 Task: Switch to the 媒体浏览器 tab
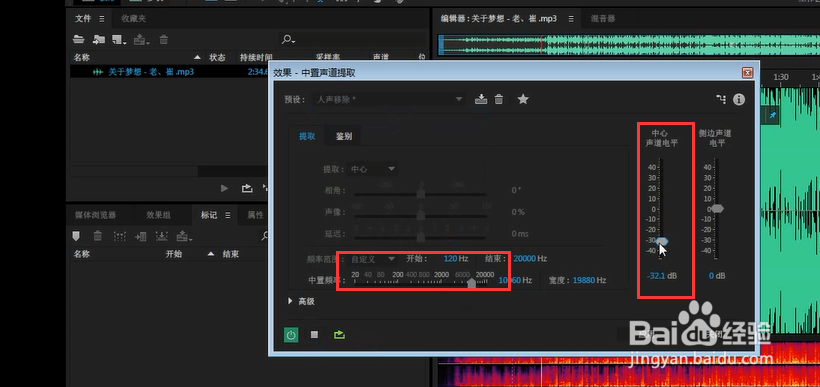[95, 215]
